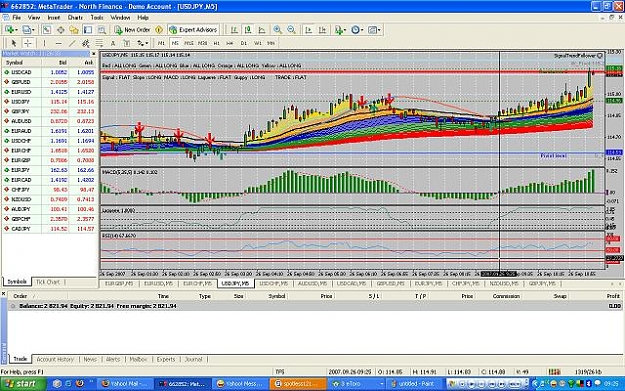
Task: Select the CADJPY row in Market Watch
Action: tap(49, 229)
